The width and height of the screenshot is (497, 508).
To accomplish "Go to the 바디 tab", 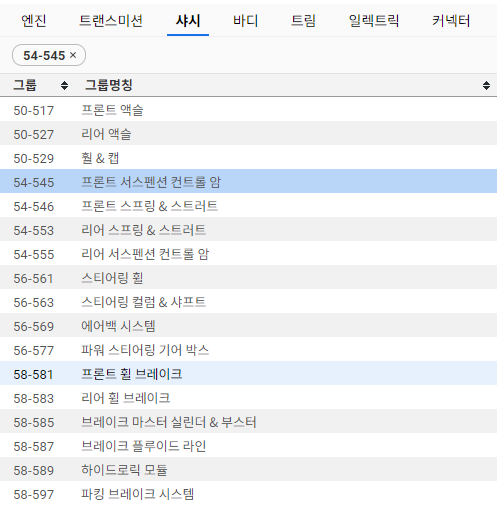I will [245, 21].
